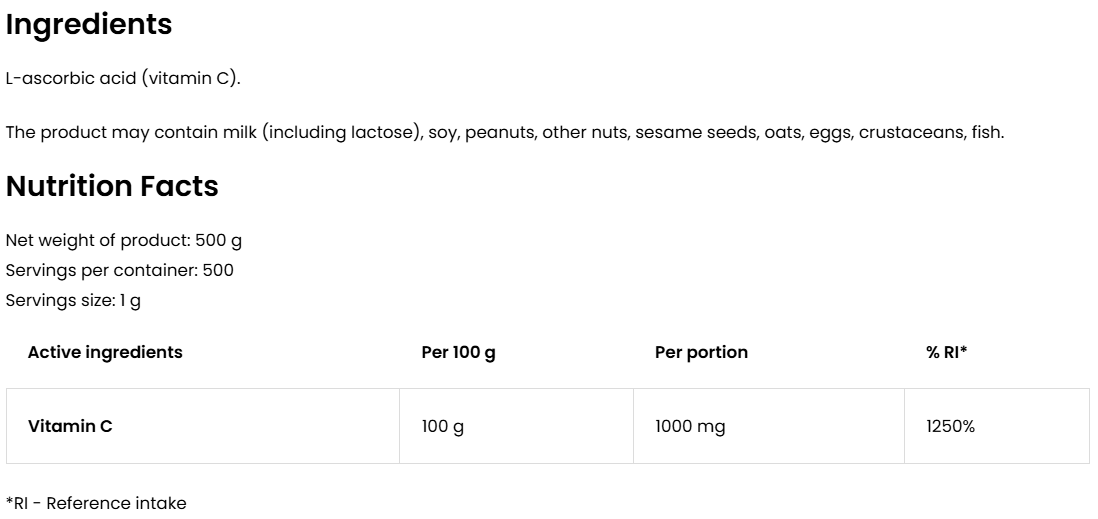Click the 1250% table cell
This screenshot has width=1098, height=519.
tap(950, 426)
